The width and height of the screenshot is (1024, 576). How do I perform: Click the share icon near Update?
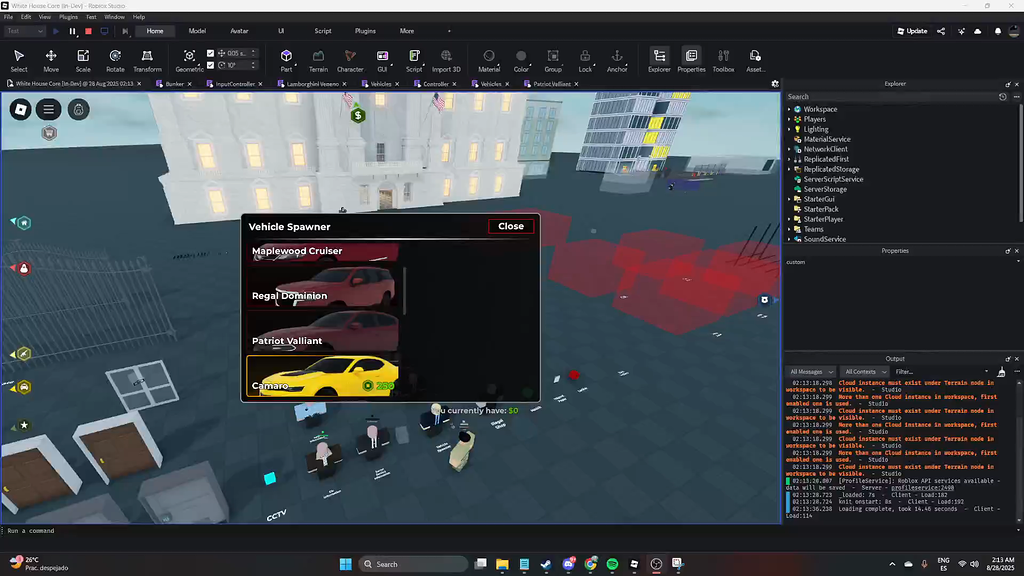click(x=941, y=31)
